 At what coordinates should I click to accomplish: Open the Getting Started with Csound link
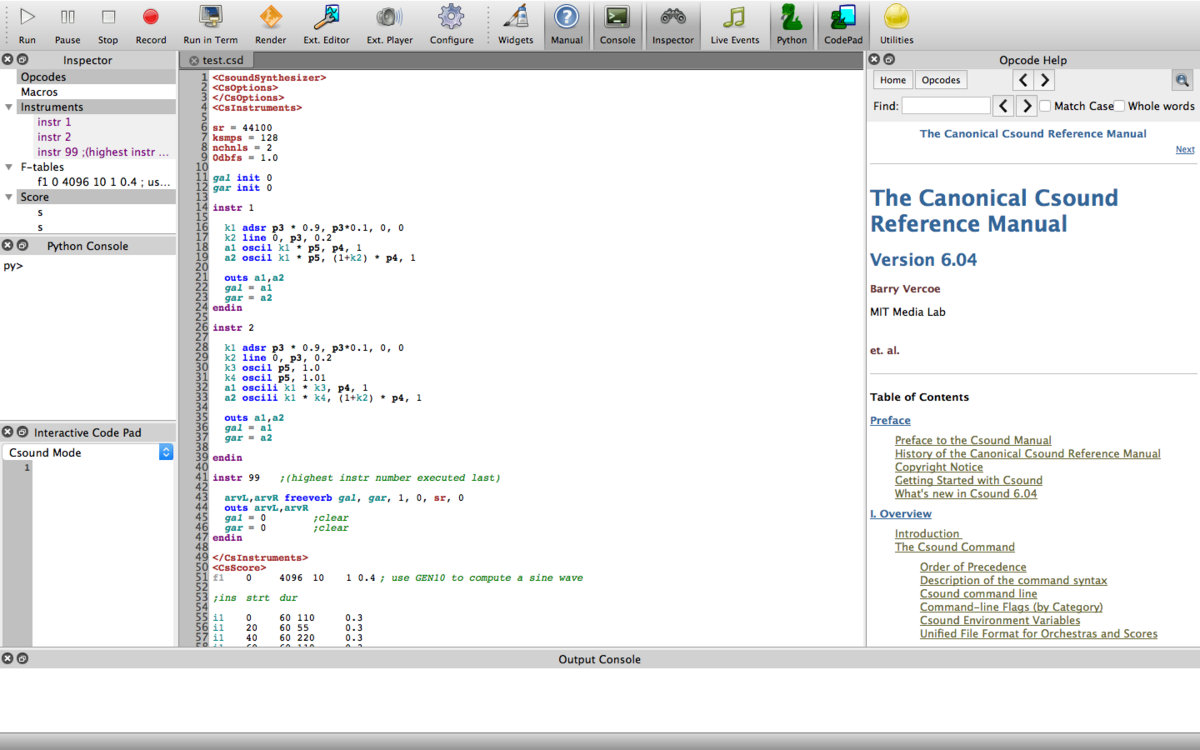click(x=968, y=480)
